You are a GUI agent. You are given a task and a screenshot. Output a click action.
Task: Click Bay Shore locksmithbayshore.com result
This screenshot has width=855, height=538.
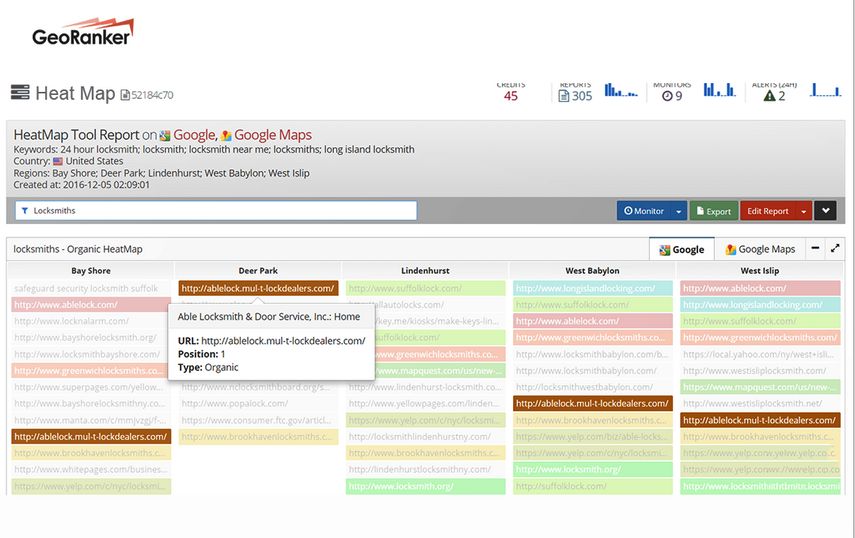point(91,354)
